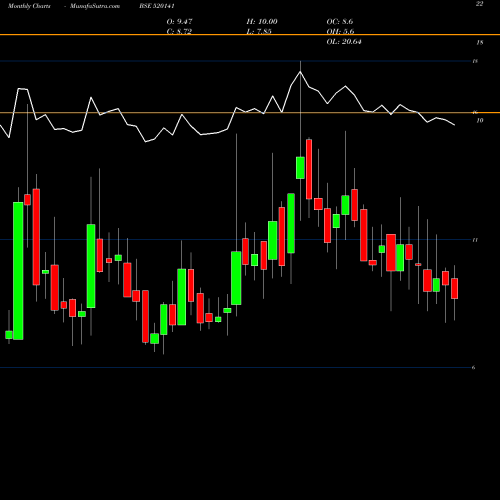Click the 'OC: 8.6' reading
This screenshot has height=500, width=500.
[340, 22]
